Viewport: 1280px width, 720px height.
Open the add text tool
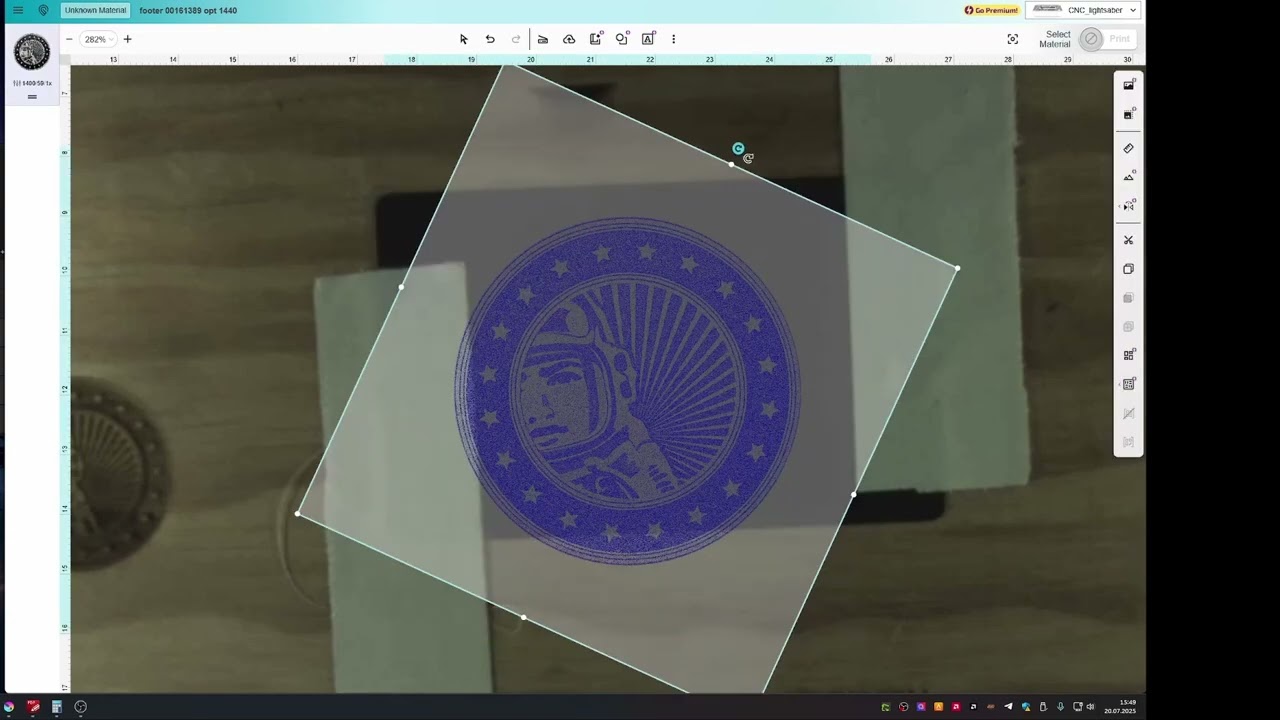[648, 39]
